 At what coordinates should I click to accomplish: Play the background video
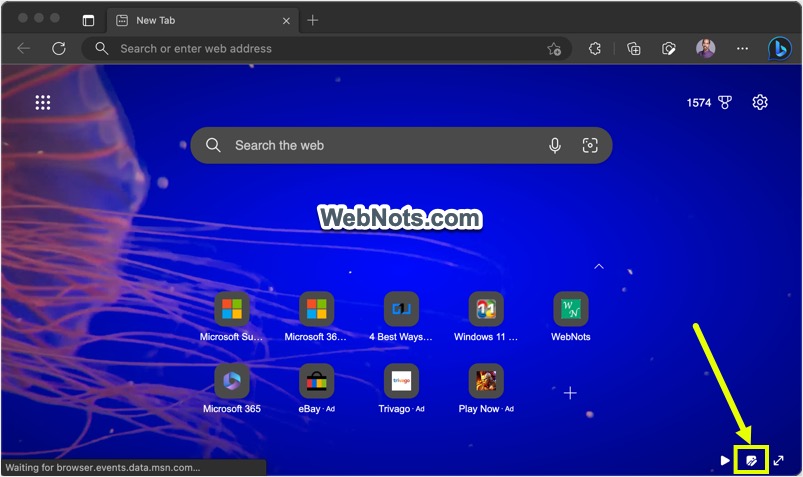725,460
